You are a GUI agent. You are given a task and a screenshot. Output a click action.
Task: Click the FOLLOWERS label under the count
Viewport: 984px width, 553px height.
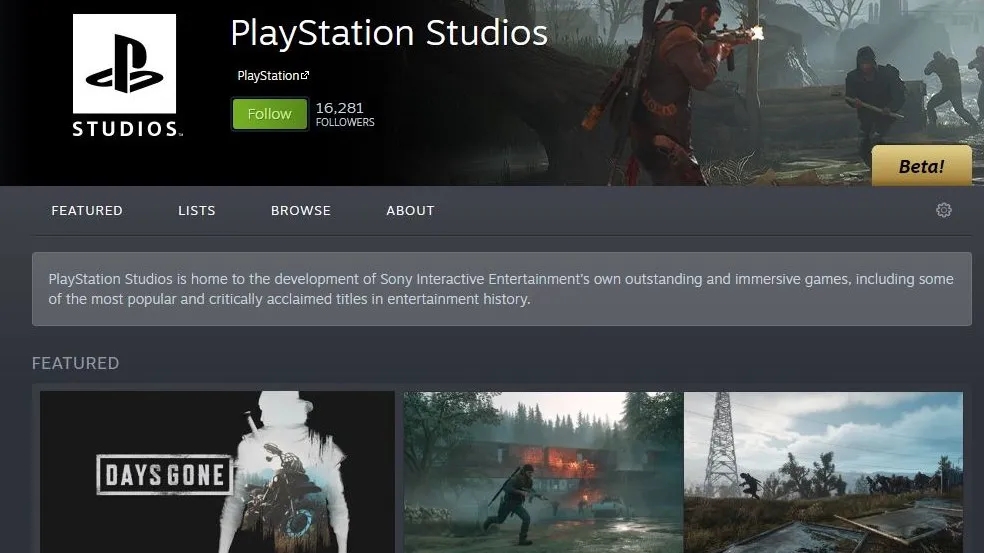click(x=345, y=123)
